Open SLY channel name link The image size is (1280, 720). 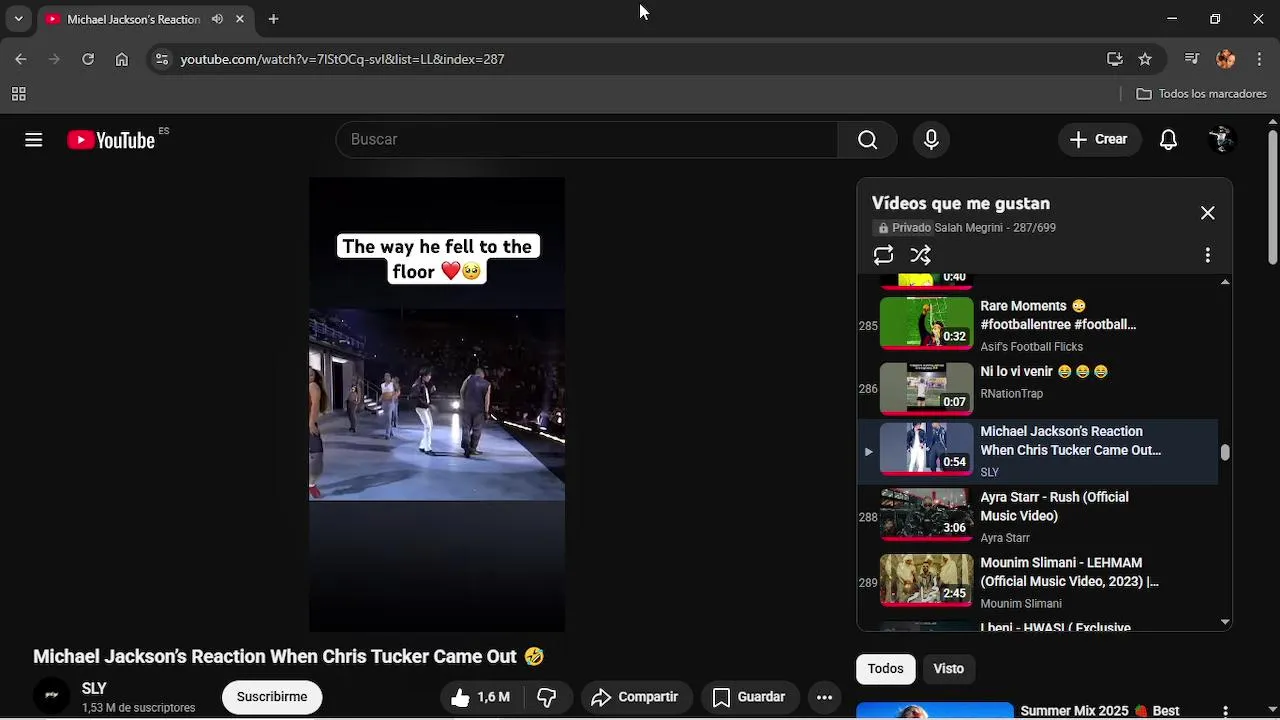[94, 689]
